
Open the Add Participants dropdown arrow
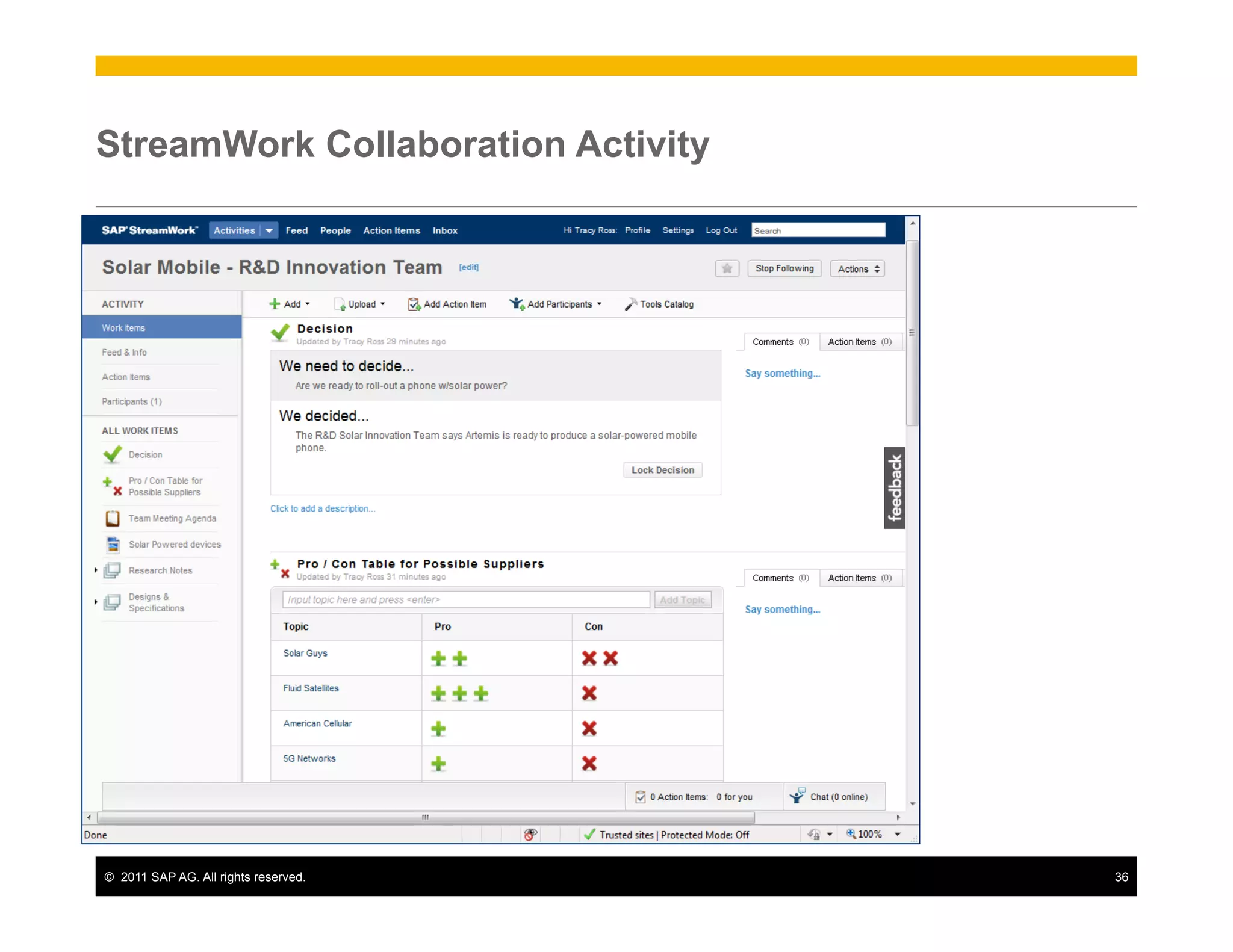click(x=599, y=304)
